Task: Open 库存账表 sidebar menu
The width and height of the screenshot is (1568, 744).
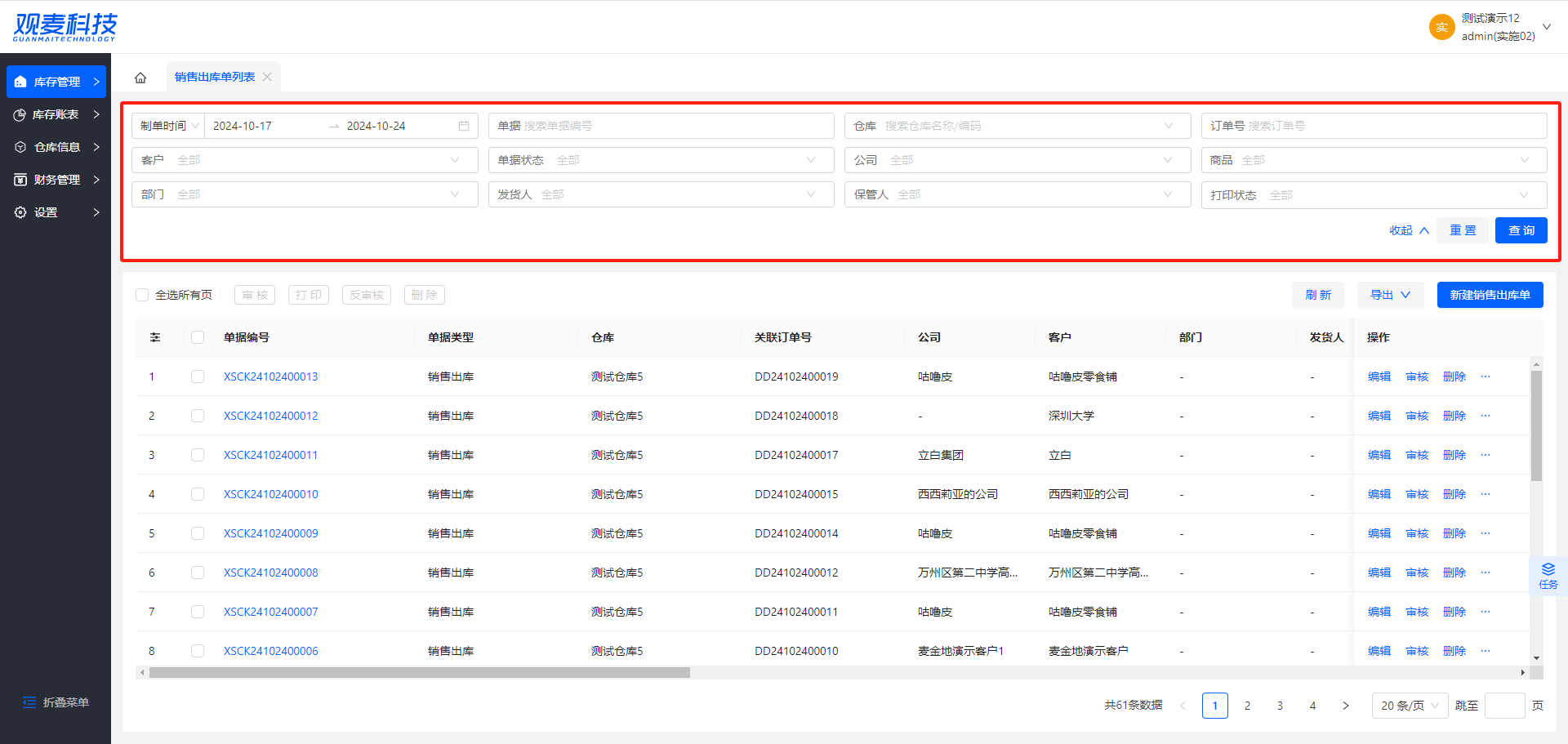Action: pyautogui.click(x=56, y=114)
